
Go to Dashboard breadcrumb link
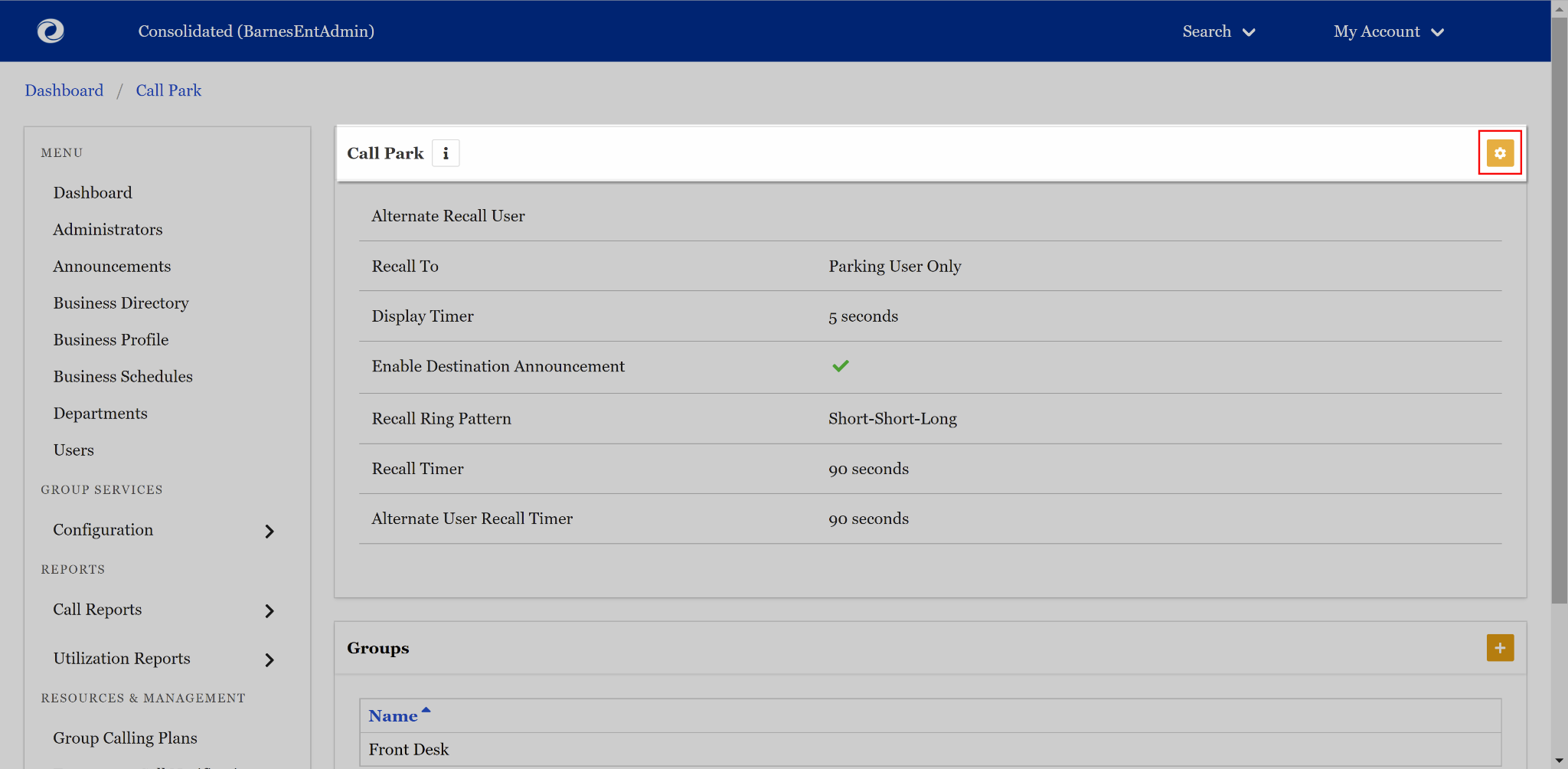(64, 90)
